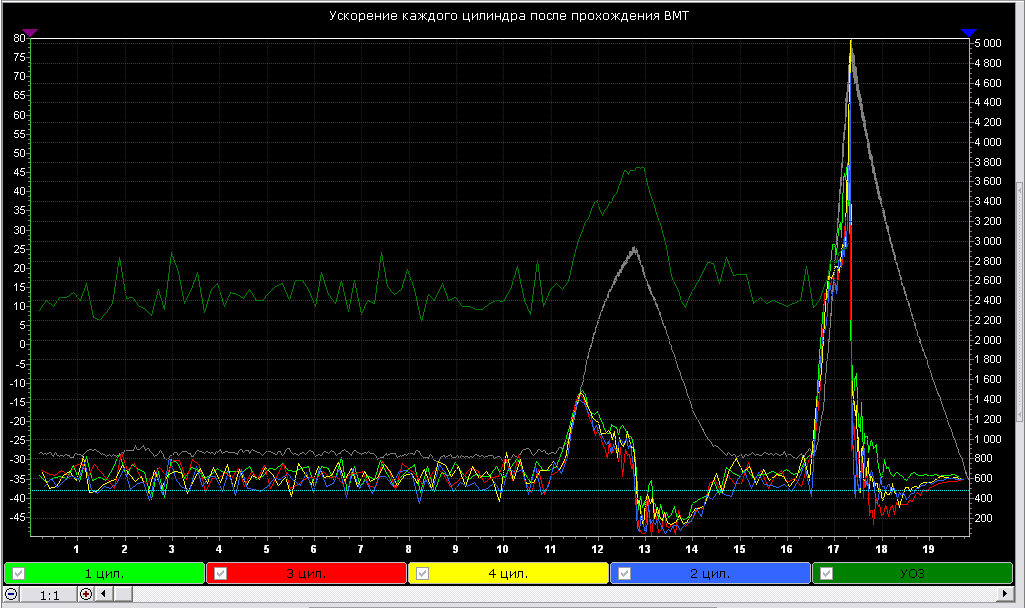Toggle the '2 цил.' series checkbox
The image size is (1025, 608).
[x=624, y=573]
